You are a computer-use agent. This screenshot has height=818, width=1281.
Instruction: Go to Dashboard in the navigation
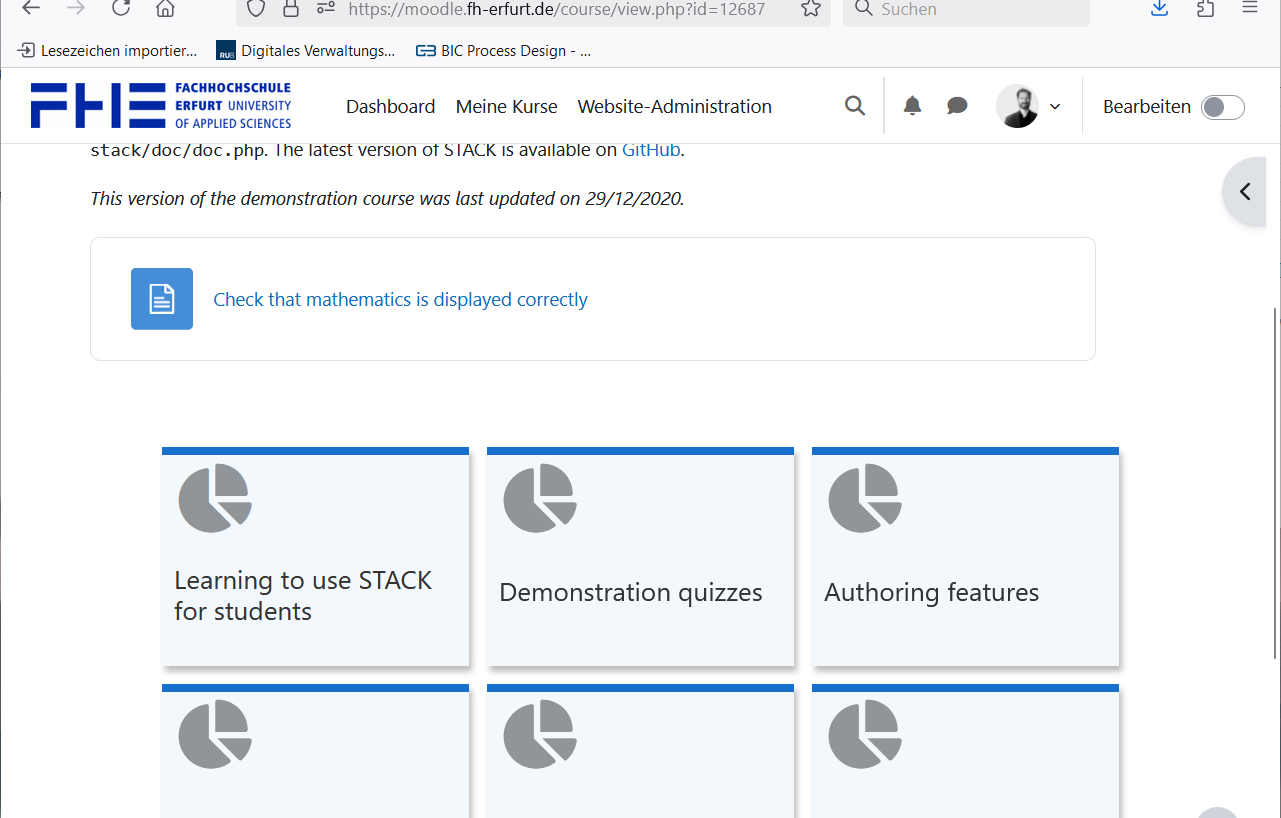pos(390,107)
